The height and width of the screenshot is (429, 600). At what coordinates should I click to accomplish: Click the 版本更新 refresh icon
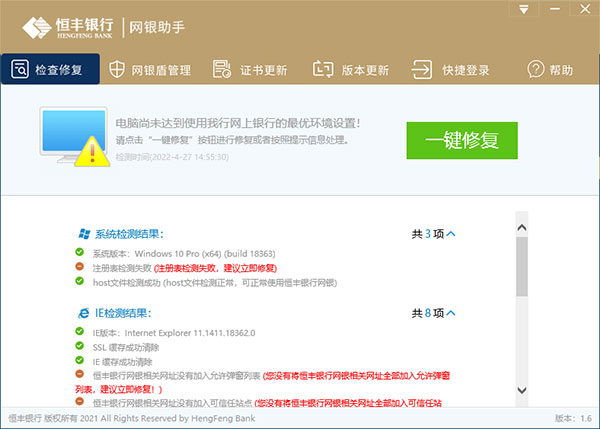coord(323,69)
